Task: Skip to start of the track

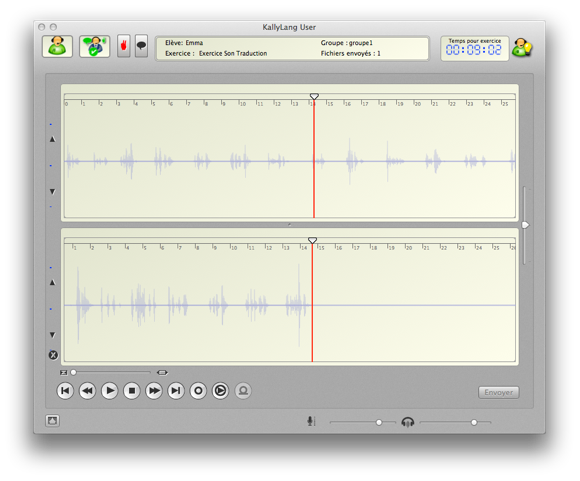Action: [65, 391]
